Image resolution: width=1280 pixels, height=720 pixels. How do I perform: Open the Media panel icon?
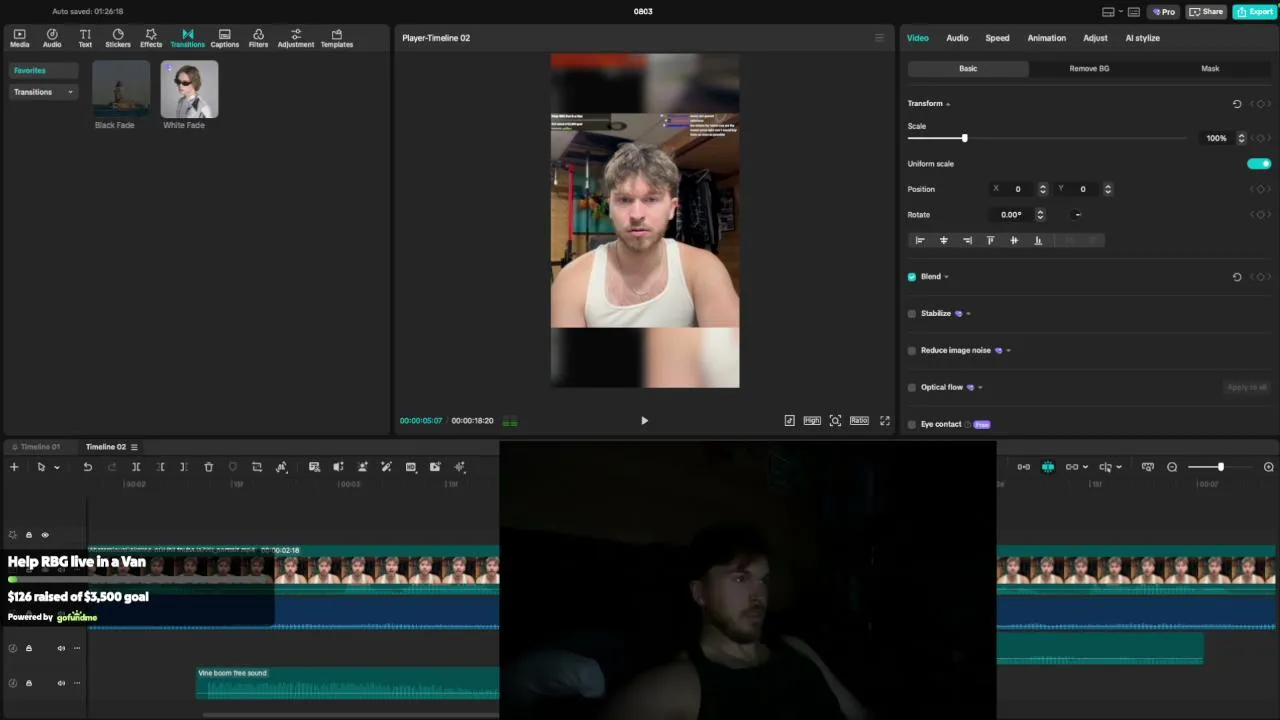19,38
